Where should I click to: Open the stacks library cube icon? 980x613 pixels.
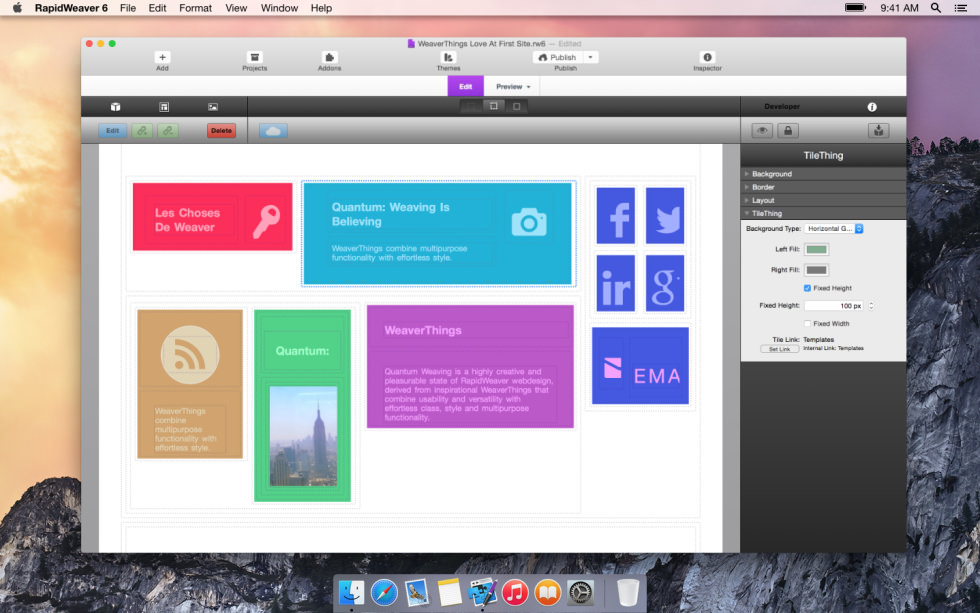(x=116, y=107)
